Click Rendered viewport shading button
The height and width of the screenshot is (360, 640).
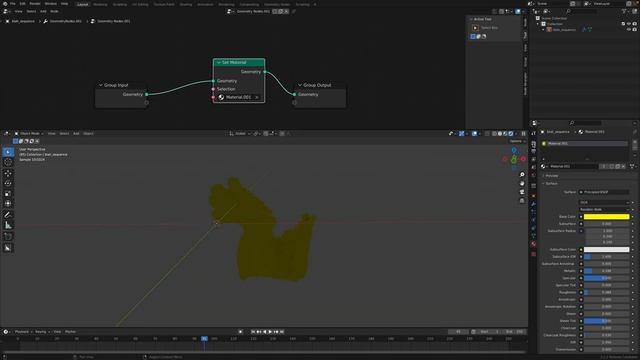(x=511, y=133)
